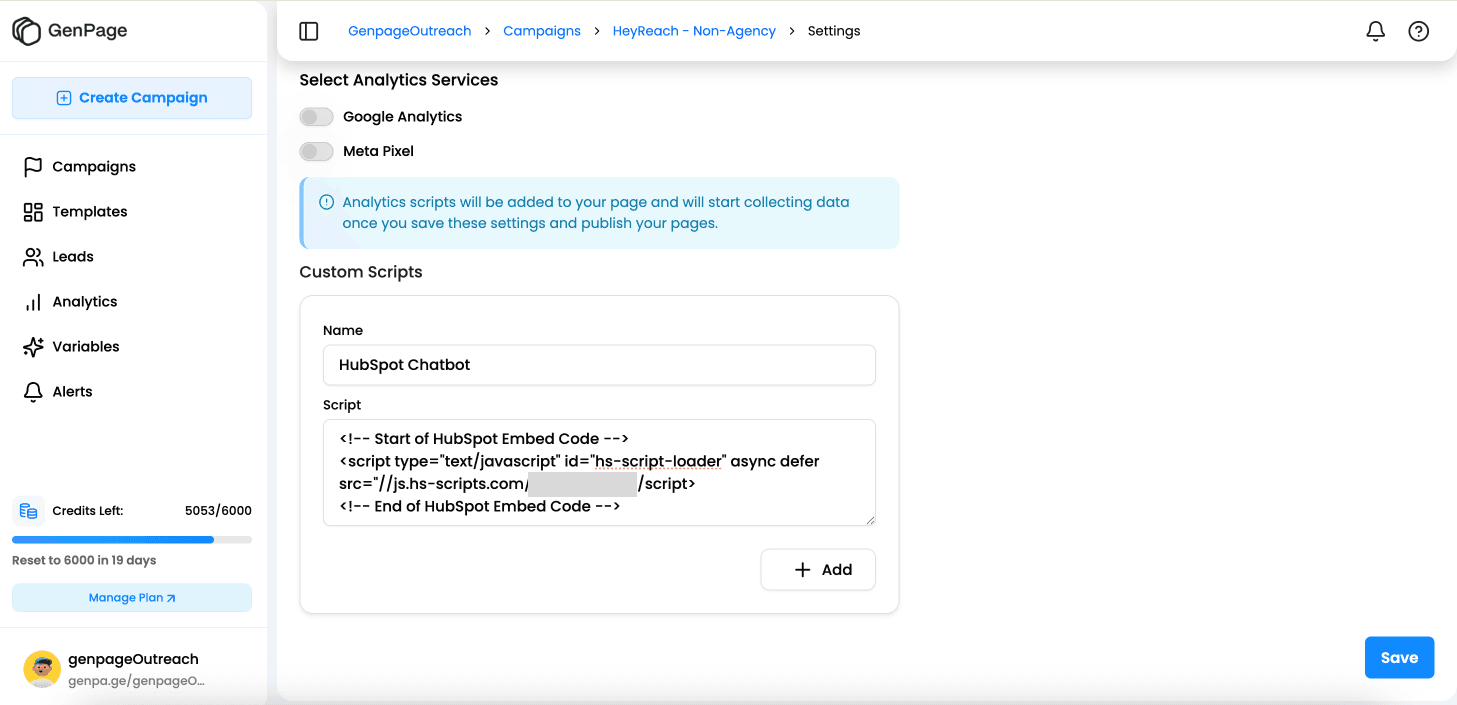The width and height of the screenshot is (1457, 705).
Task: Click the 'Custom Scripts' heading
Action: click(361, 272)
